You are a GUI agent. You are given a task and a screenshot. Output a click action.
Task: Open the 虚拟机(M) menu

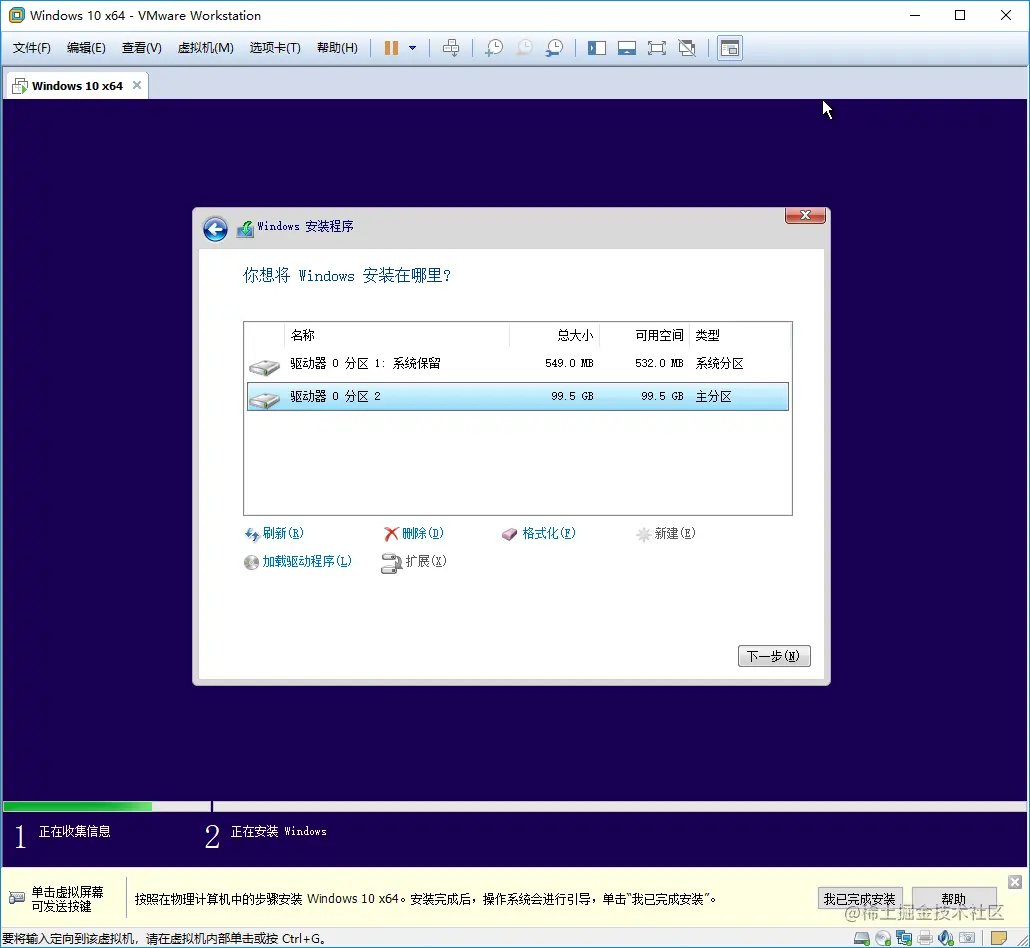click(x=206, y=48)
